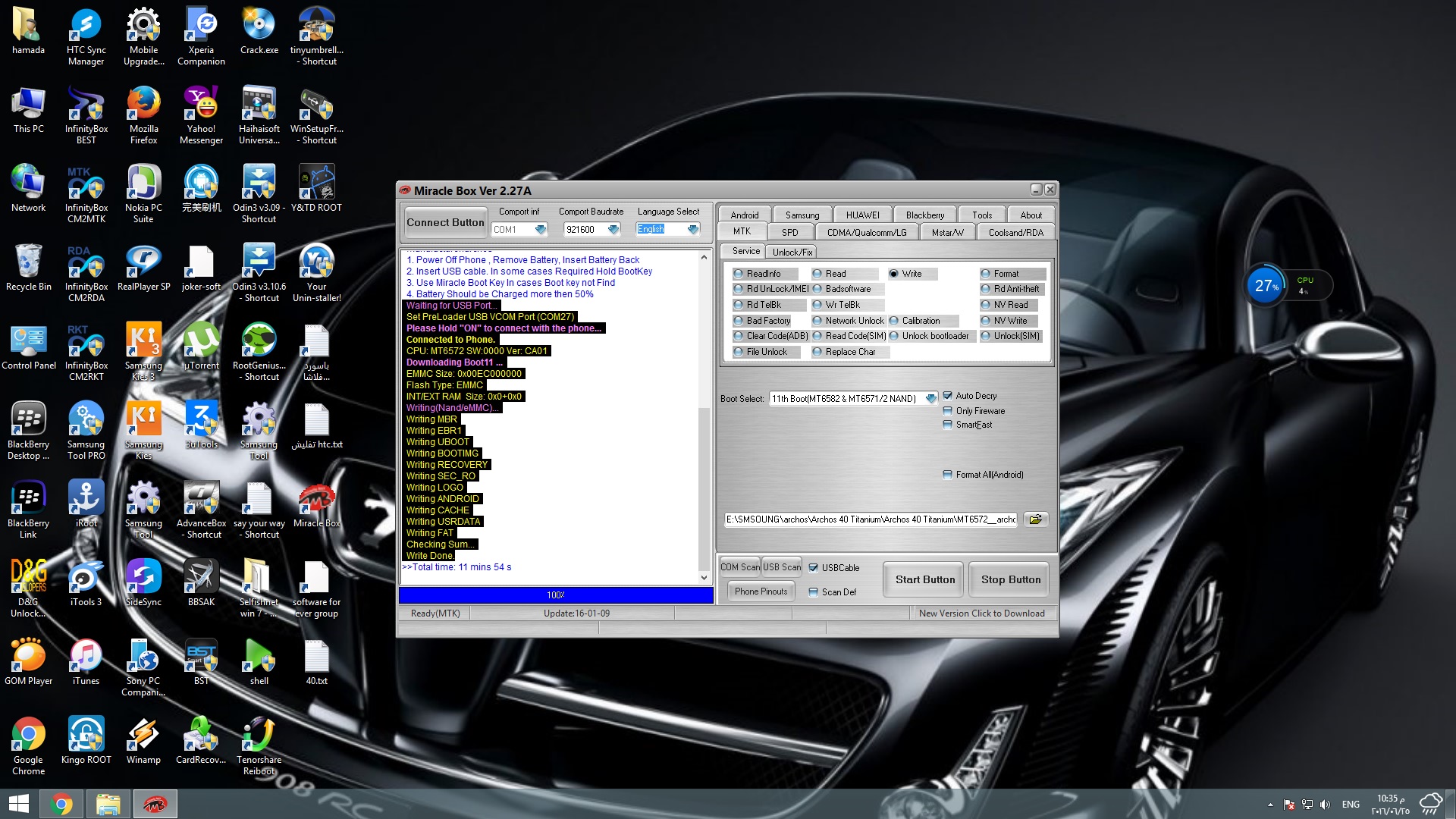
Task: Open Windows Start menu
Action: tap(19, 804)
